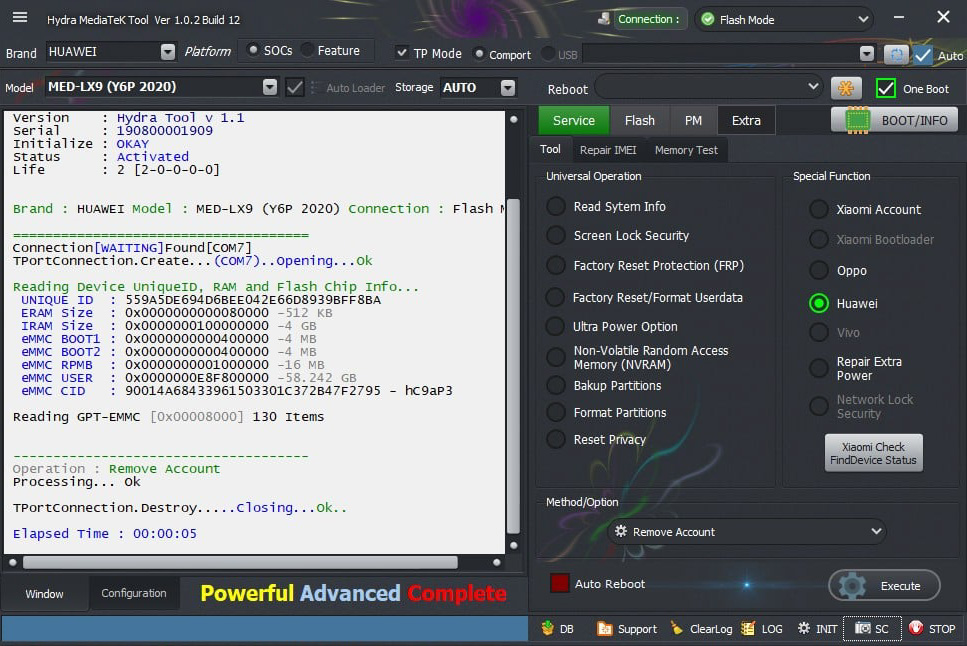This screenshot has width=967, height=646.
Task: Open the Configuration tab
Action: click(x=134, y=593)
